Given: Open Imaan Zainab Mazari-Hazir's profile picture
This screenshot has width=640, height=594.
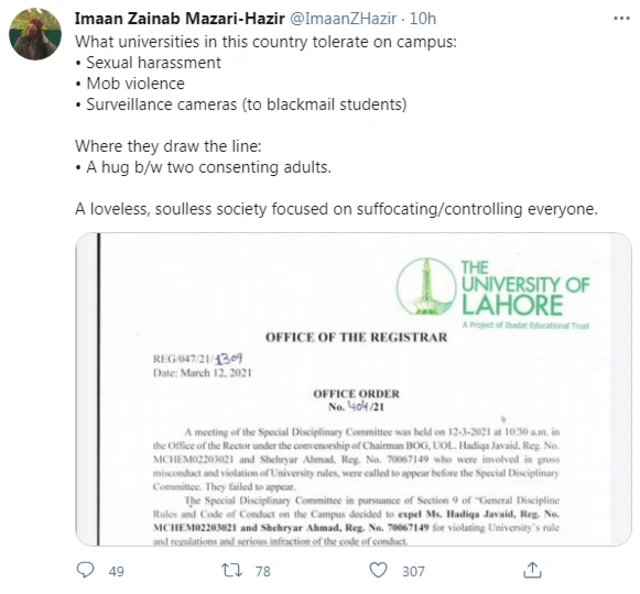Looking at the screenshot, I should click(36, 35).
